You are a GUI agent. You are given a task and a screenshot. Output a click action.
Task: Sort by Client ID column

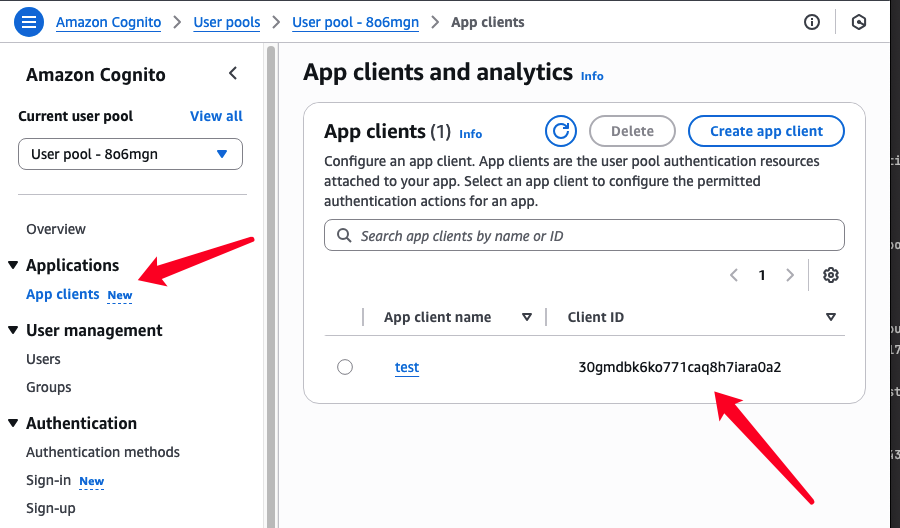pyautogui.click(x=831, y=317)
